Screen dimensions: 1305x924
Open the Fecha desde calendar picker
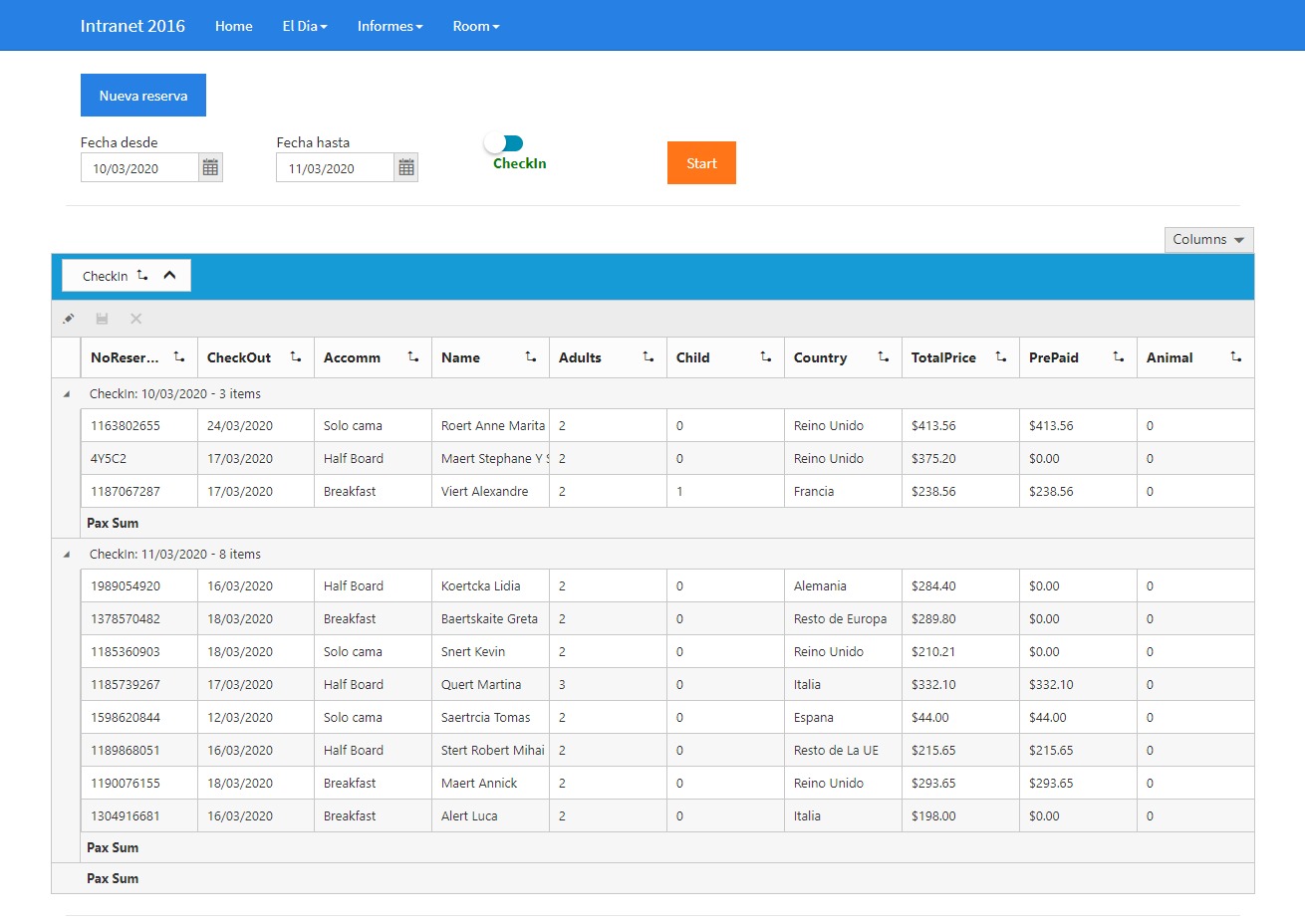pyautogui.click(x=210, y=168)
